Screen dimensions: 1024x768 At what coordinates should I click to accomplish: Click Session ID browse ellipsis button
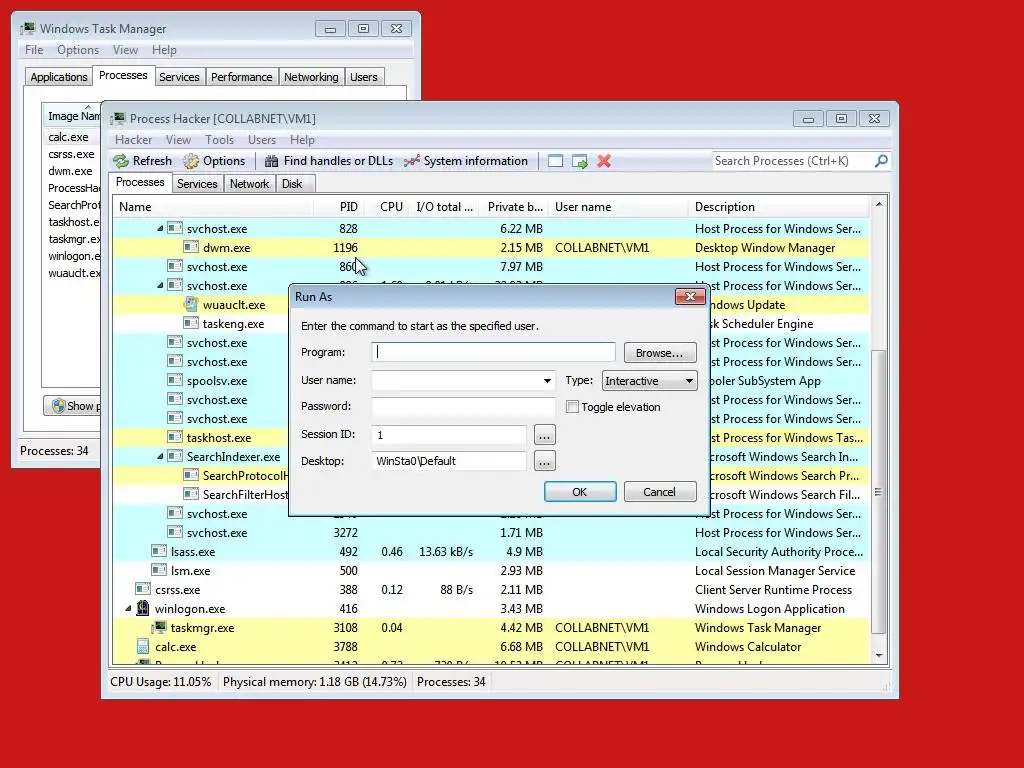pyautogui.click(x=545, y=434)
